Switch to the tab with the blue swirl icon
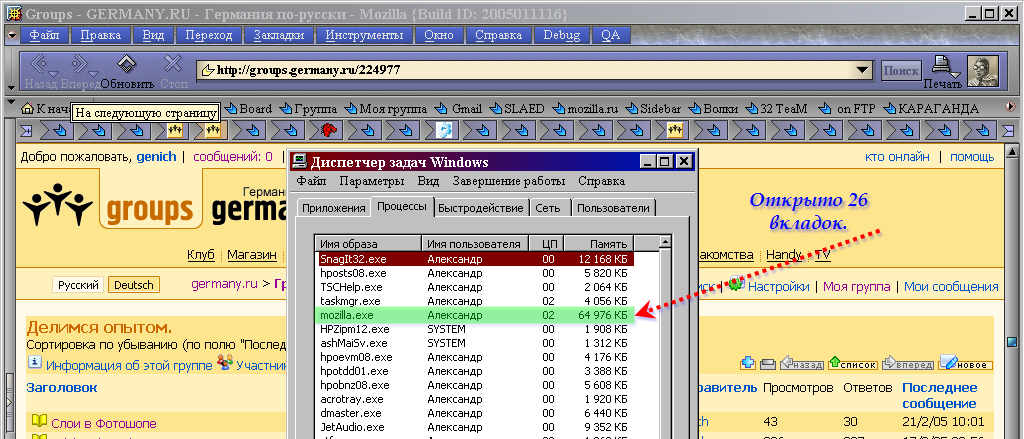This screenshot has width=1024, height=439. pos(444,131)
